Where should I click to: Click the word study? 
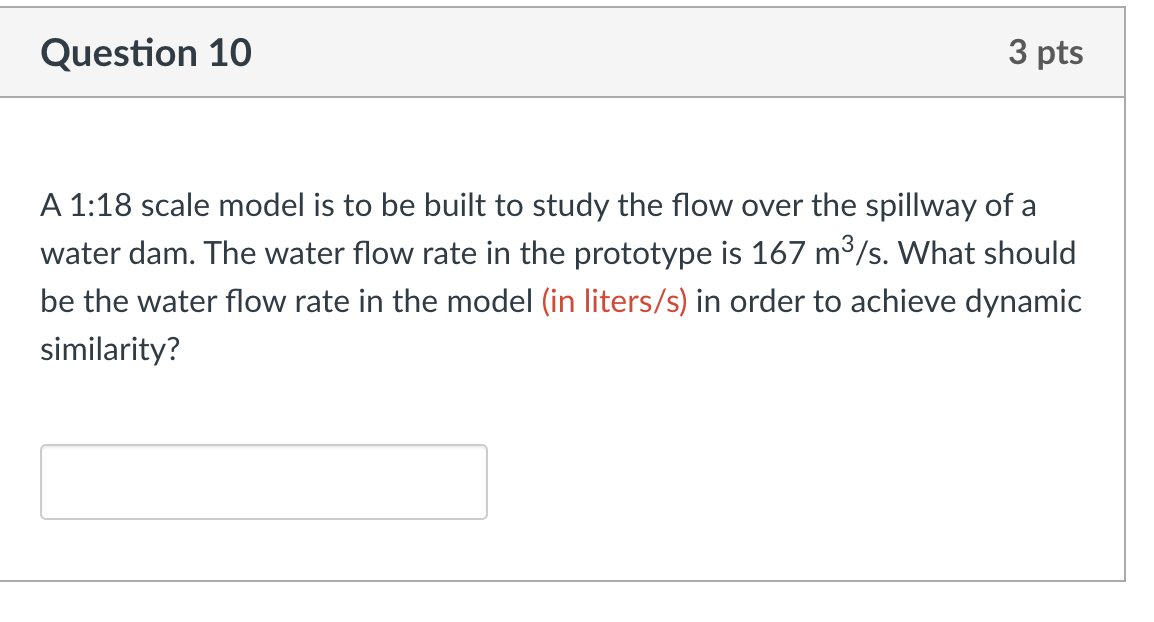[570, 206]
